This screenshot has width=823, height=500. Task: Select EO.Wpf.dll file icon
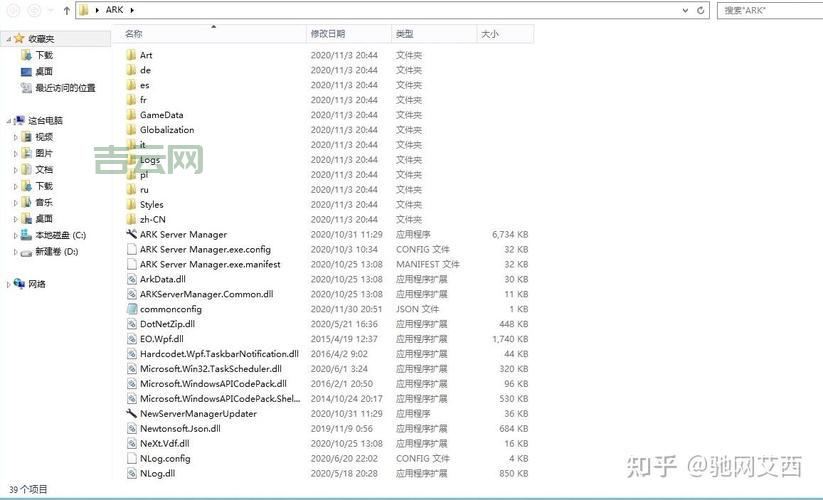pos(132,339)
